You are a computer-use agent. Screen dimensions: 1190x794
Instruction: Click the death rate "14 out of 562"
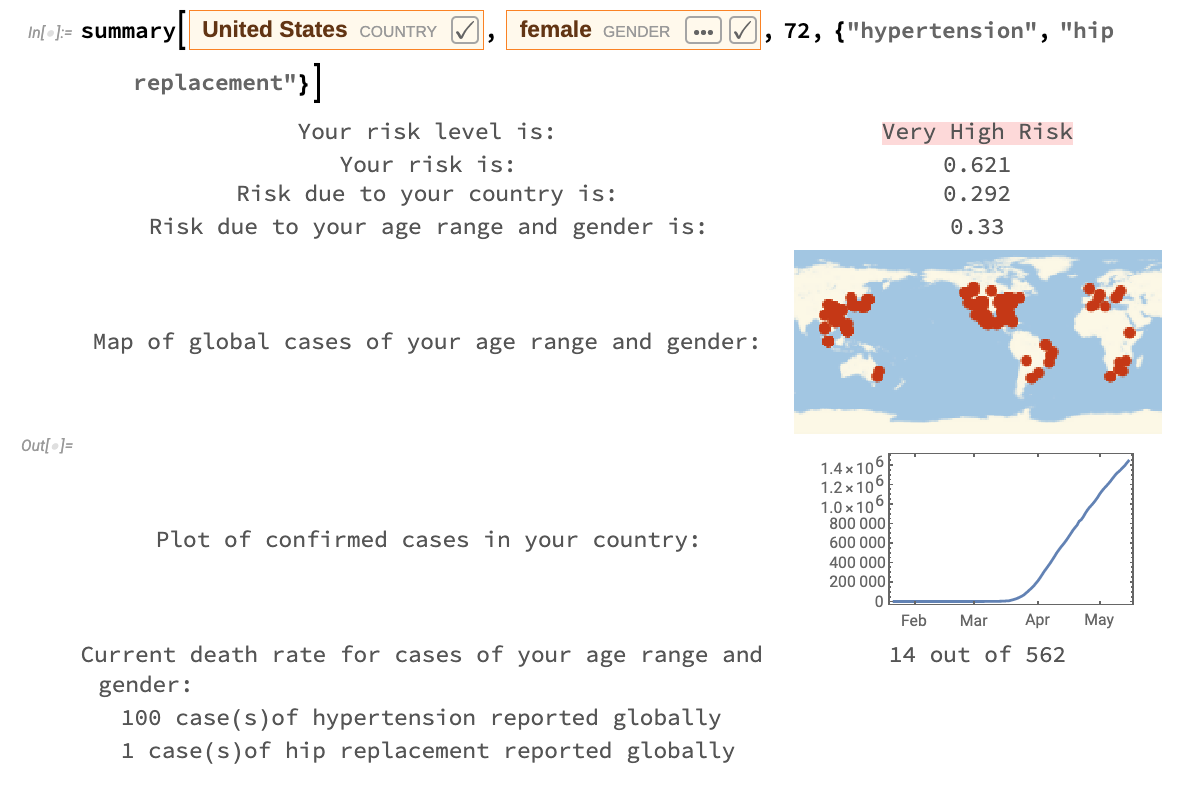(976, 655)
